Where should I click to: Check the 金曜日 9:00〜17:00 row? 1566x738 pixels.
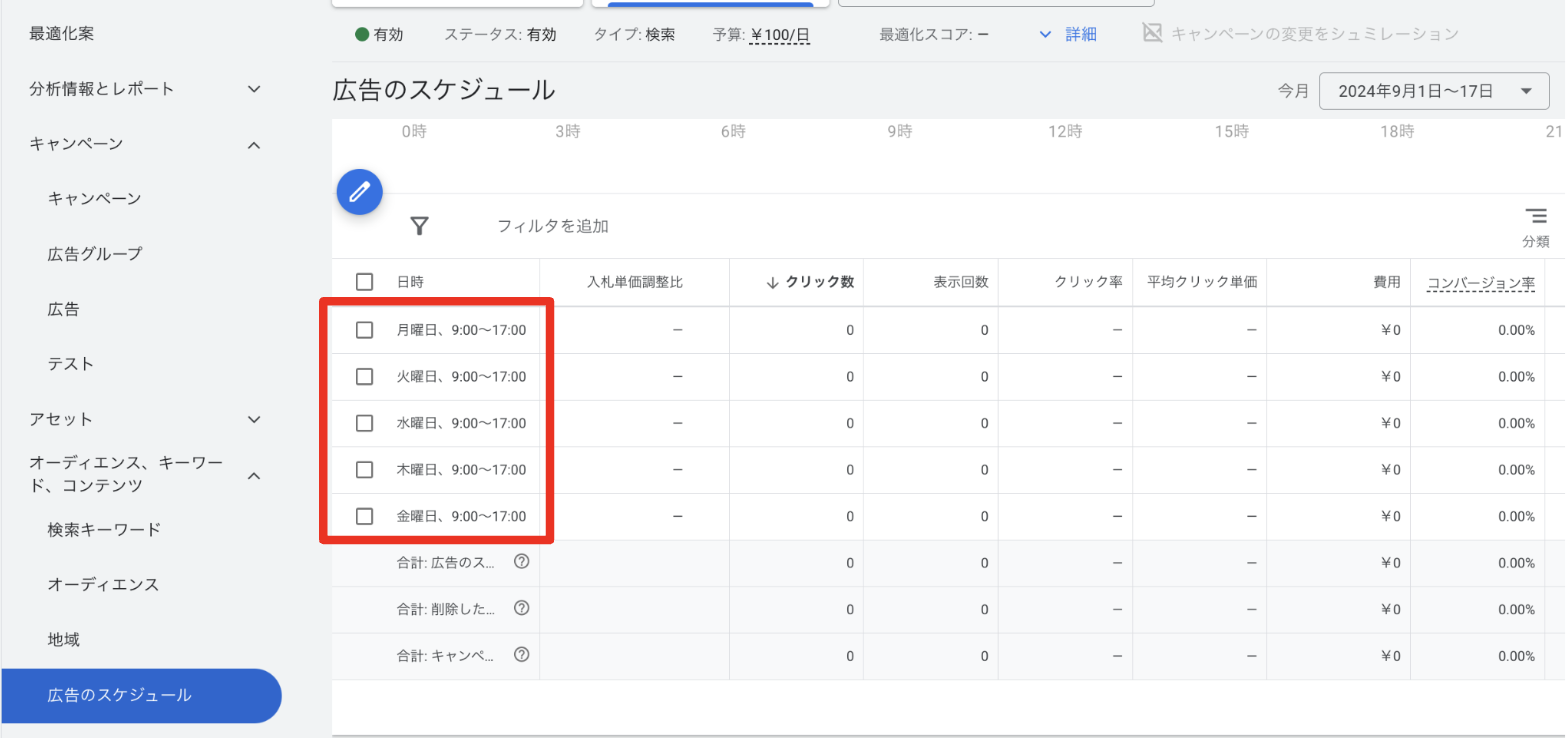[x=365, y=516]
